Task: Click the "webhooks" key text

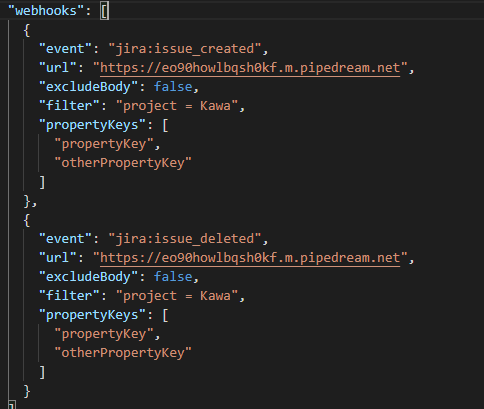Action: coord(46,11)
